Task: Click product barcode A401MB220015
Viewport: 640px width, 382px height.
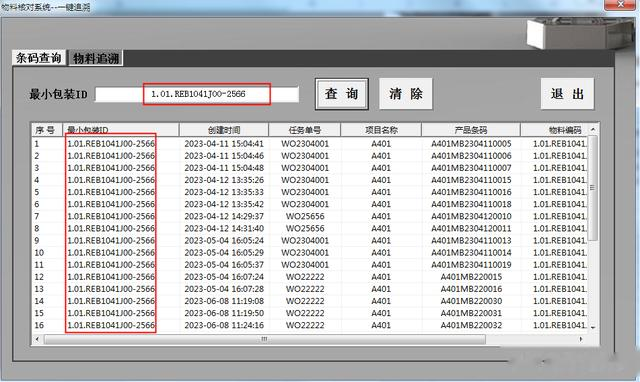Action: coord(471,277)
